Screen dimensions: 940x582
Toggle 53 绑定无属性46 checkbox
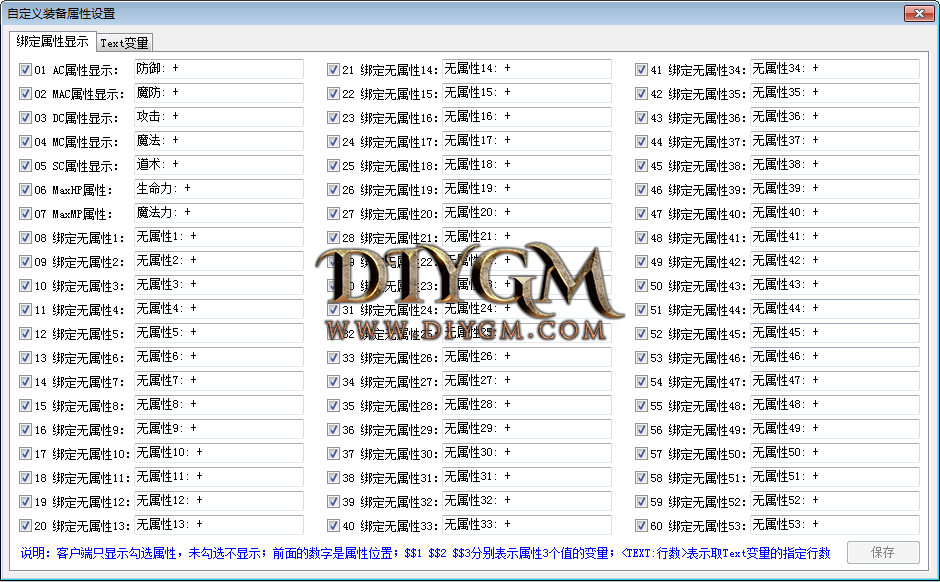click(x=641, y=358)
